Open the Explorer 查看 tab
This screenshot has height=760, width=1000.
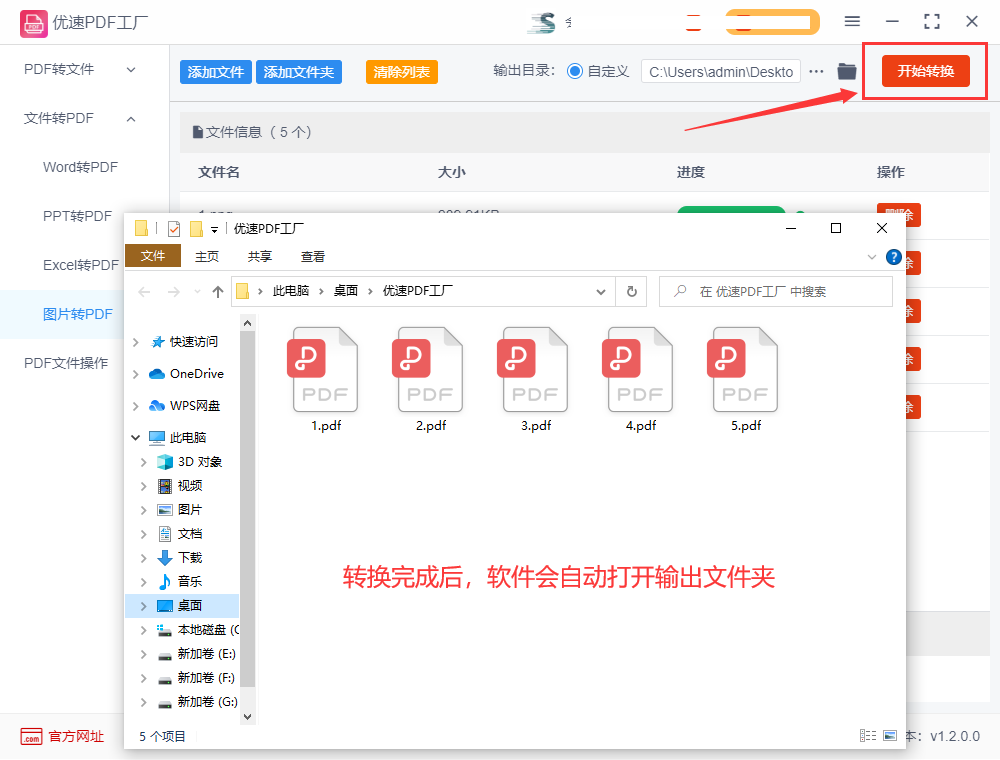tap(312, 256)
